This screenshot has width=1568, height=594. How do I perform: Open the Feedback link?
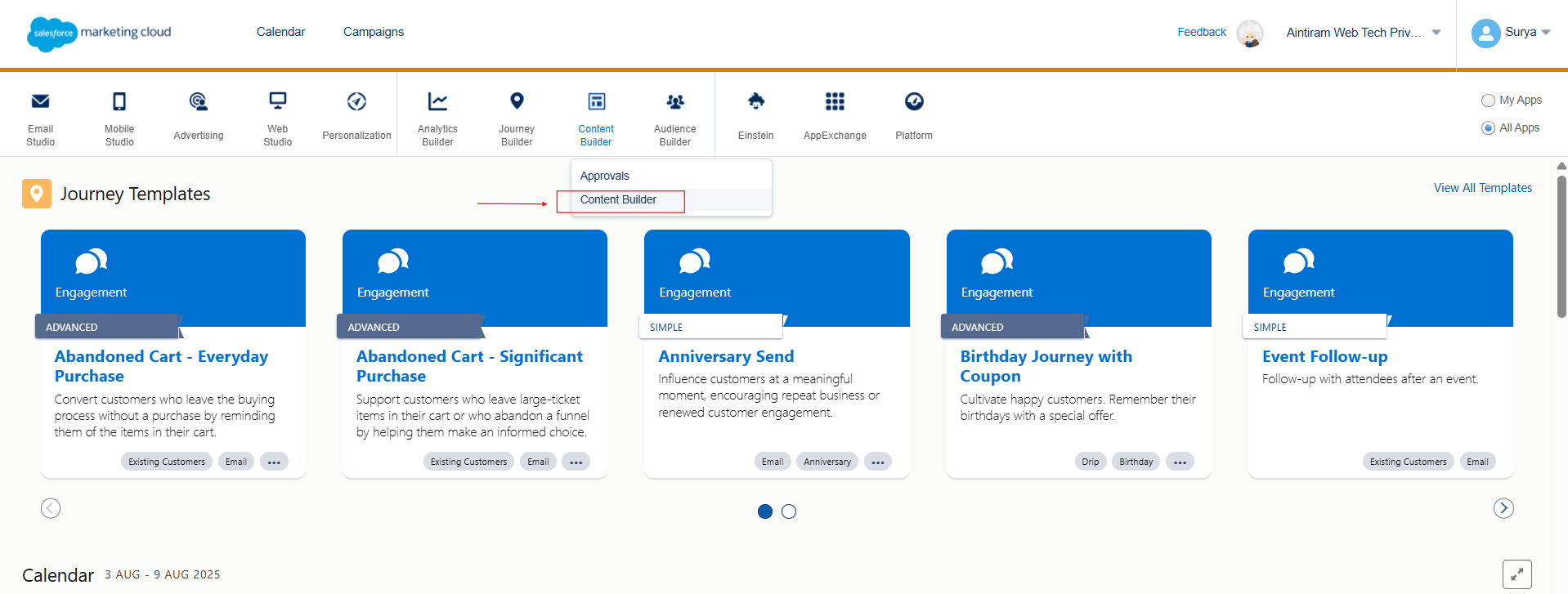1201,33
